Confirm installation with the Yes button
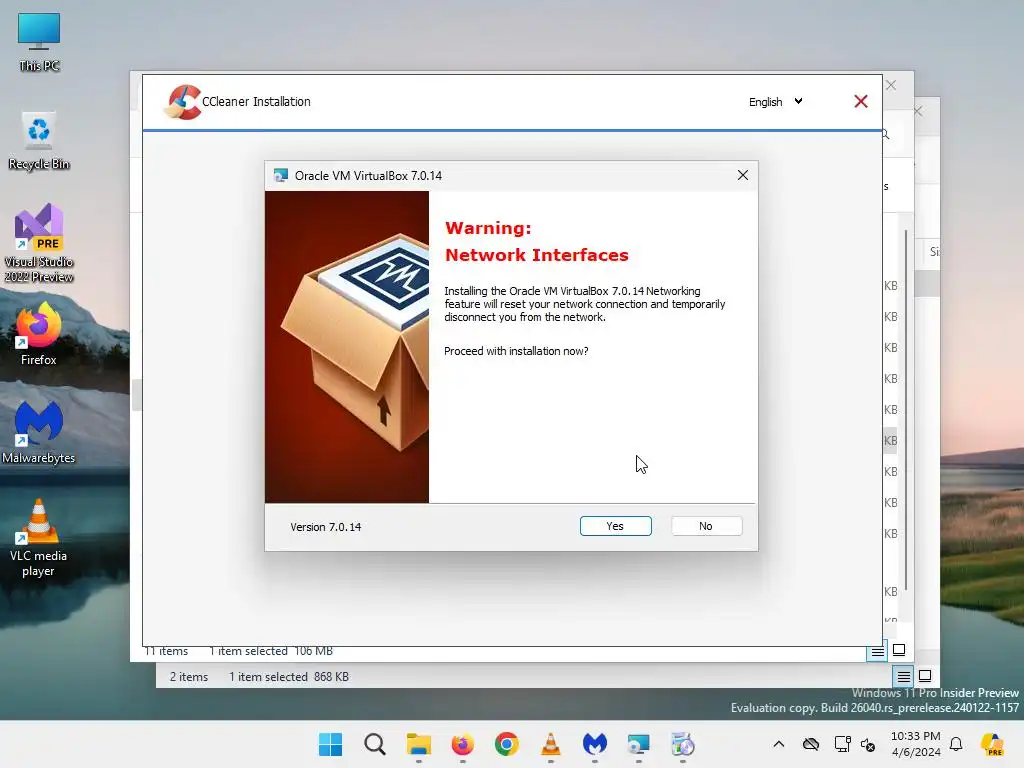The height and width of the screenshot is (768, 1024). (615, 526)
